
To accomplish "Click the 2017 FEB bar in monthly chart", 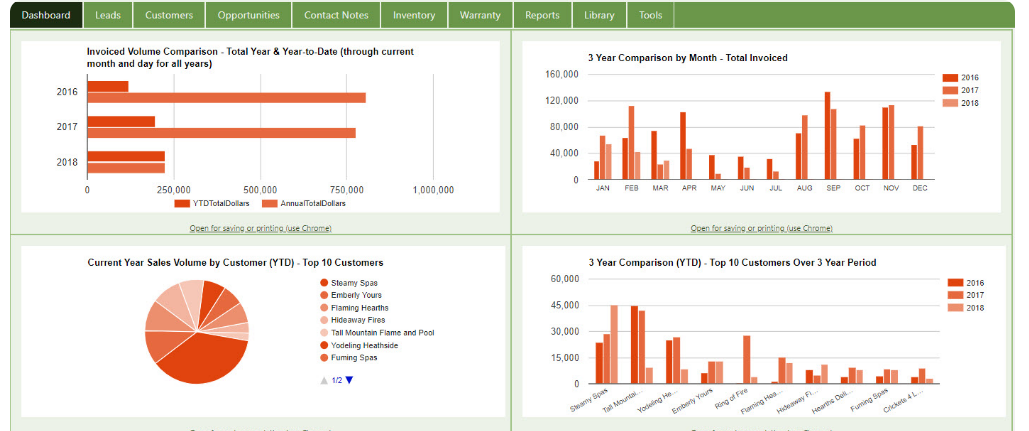I will (x=631, y=143).
